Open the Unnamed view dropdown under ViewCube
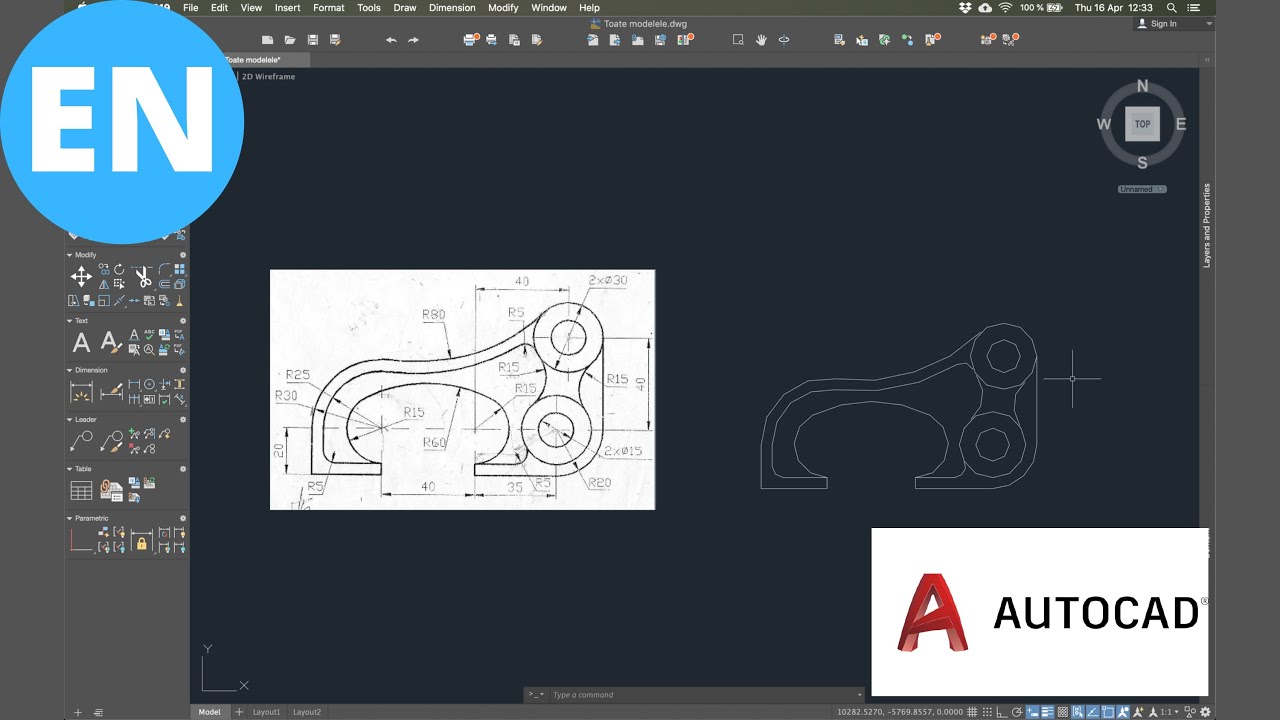Image resolution: width=1280 pixels, height=720 pixels. (1142, 189)
